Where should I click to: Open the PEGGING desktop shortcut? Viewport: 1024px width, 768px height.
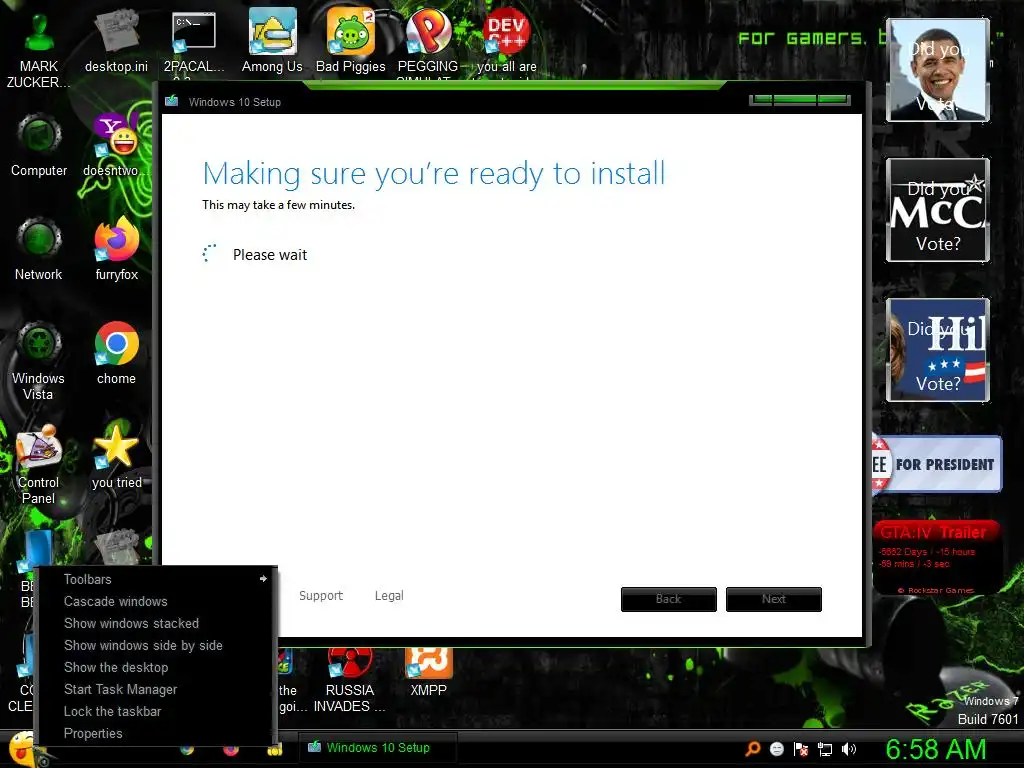[428, 41]
